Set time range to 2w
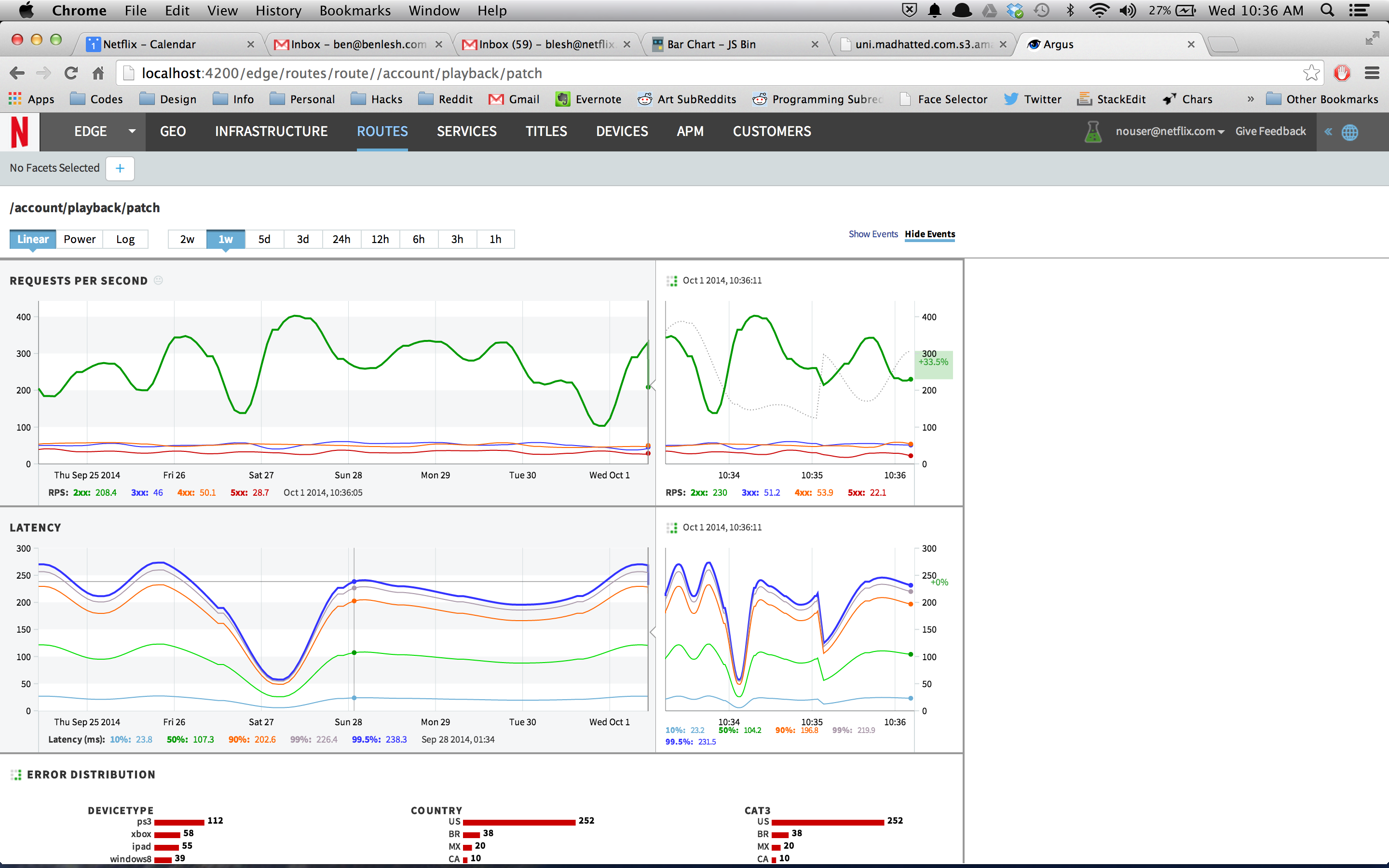This screenshot has height=868, width=1389. [187, 239]
